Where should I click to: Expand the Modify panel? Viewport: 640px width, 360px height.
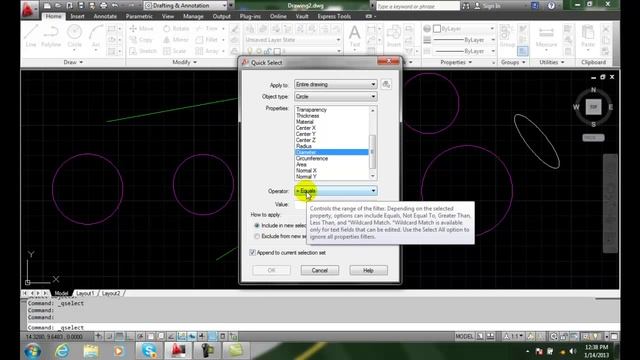click(x=184, y=62)
